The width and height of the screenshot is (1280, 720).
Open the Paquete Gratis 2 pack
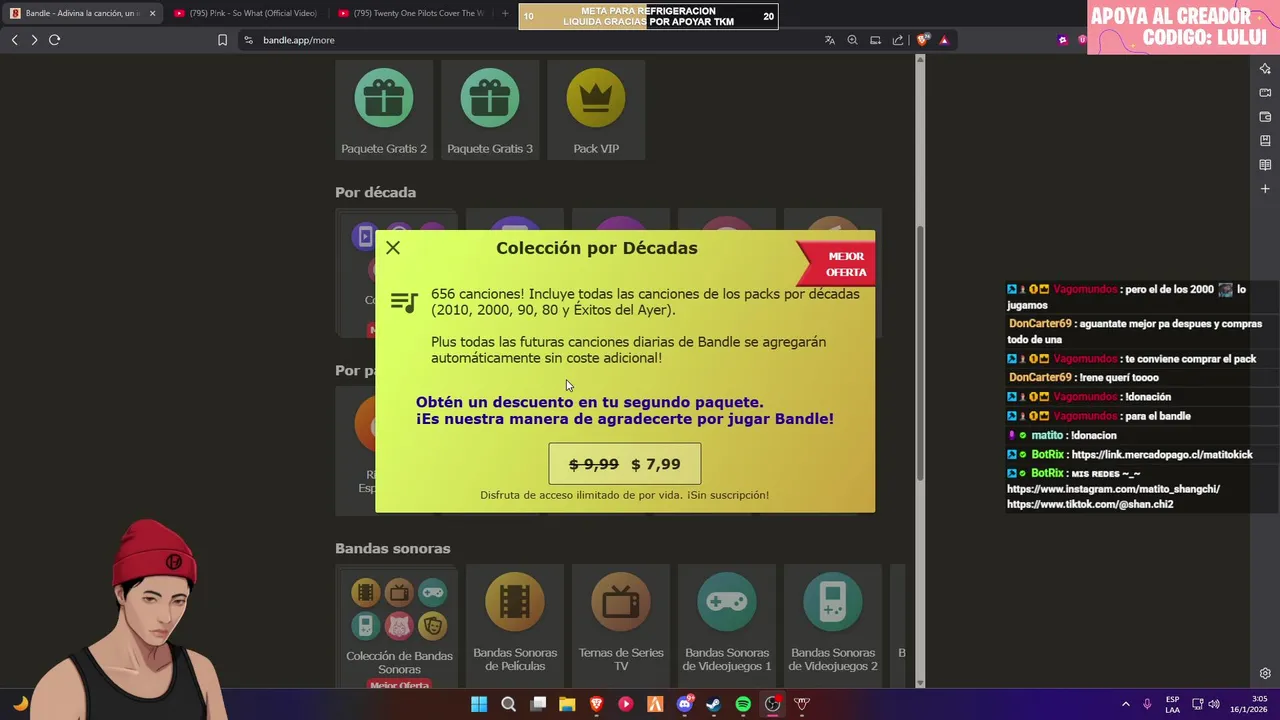(384, 110)
